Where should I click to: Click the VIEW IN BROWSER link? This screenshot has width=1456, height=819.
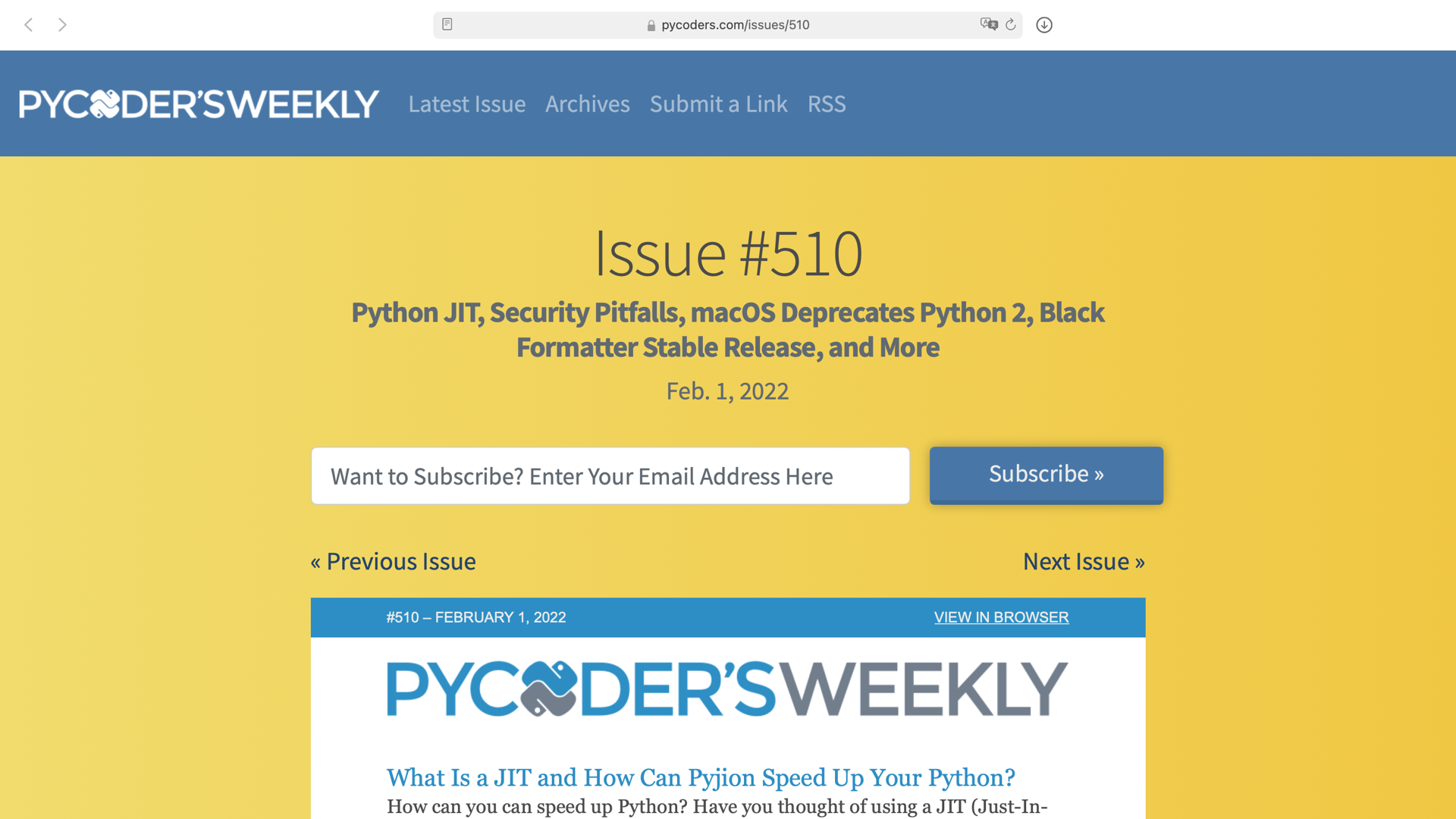tap(1001, 617)
